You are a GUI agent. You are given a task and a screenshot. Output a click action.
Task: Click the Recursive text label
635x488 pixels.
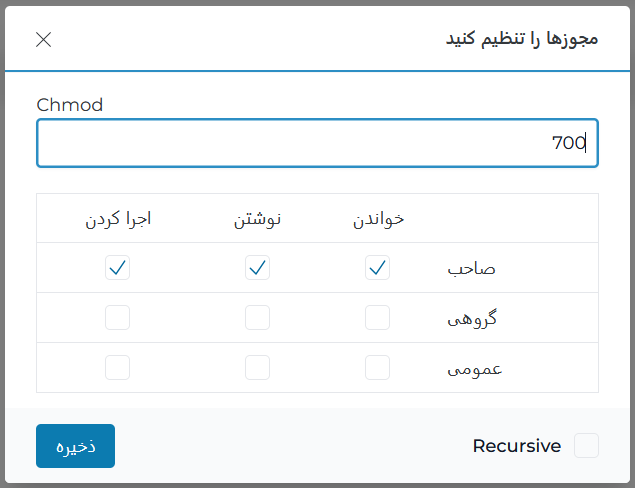coord(516,446)
